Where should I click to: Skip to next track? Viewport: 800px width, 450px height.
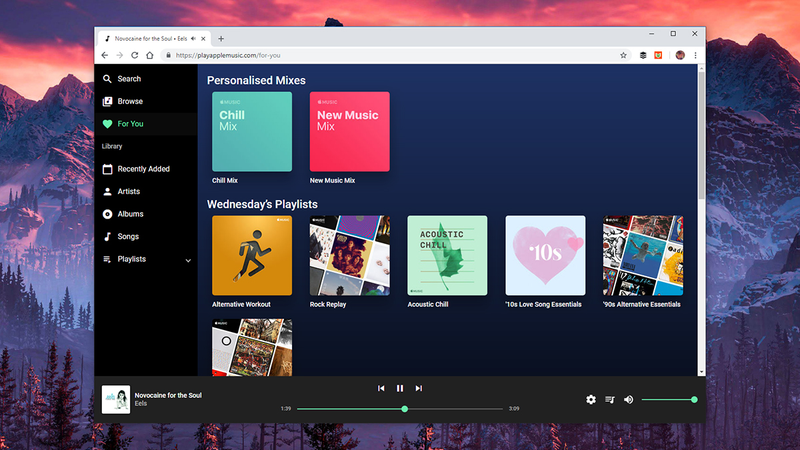coord(418,388)
